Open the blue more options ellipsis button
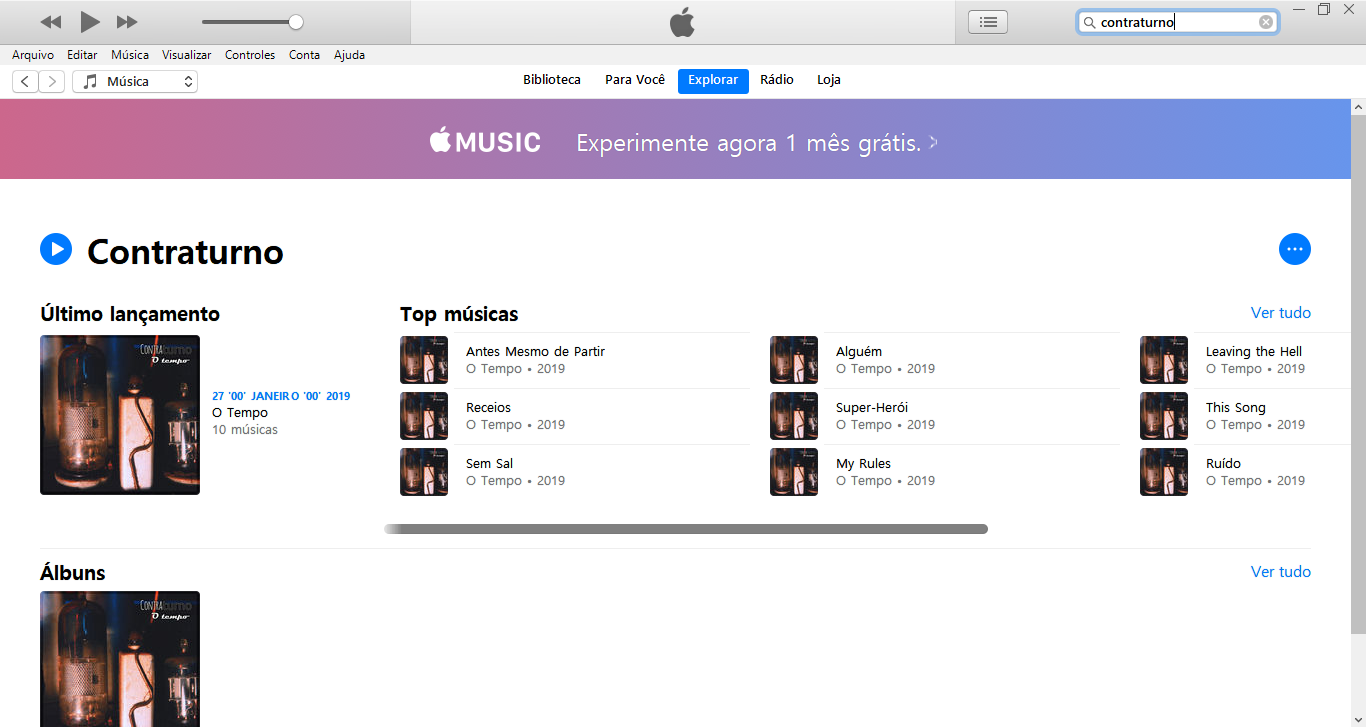Viewport: 1366px width, 727px height. tap(1295, 249)
